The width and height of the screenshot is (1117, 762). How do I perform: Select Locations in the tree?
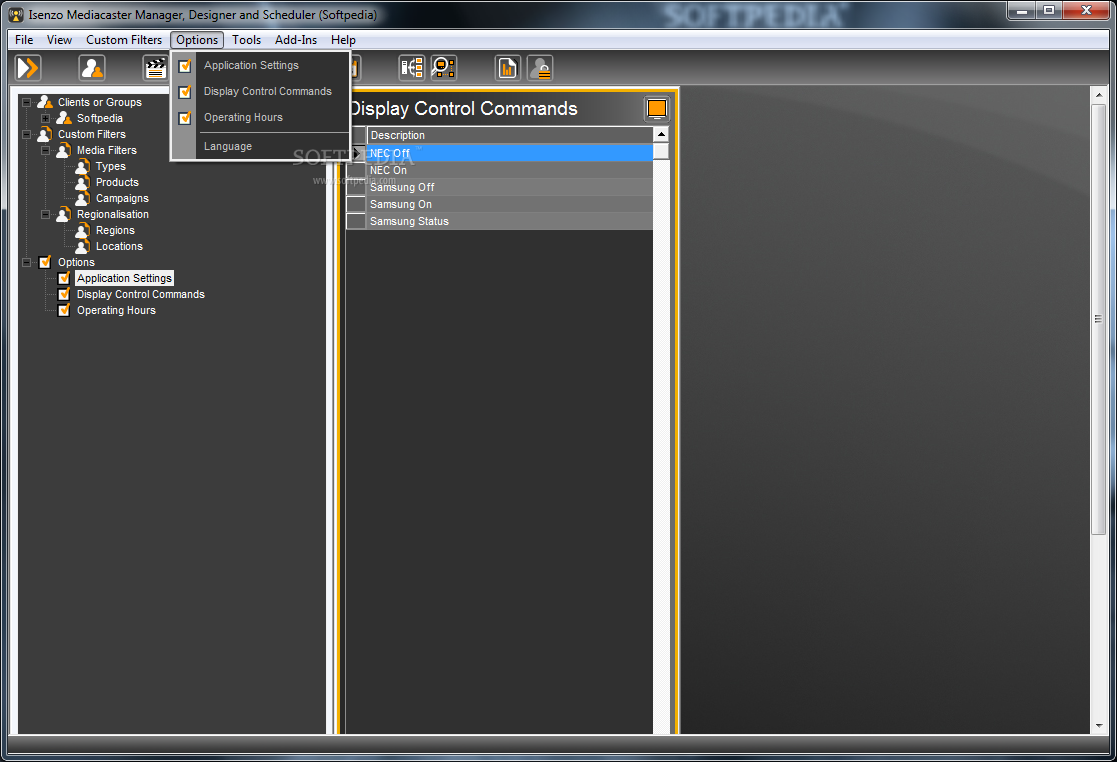point(119,246)
